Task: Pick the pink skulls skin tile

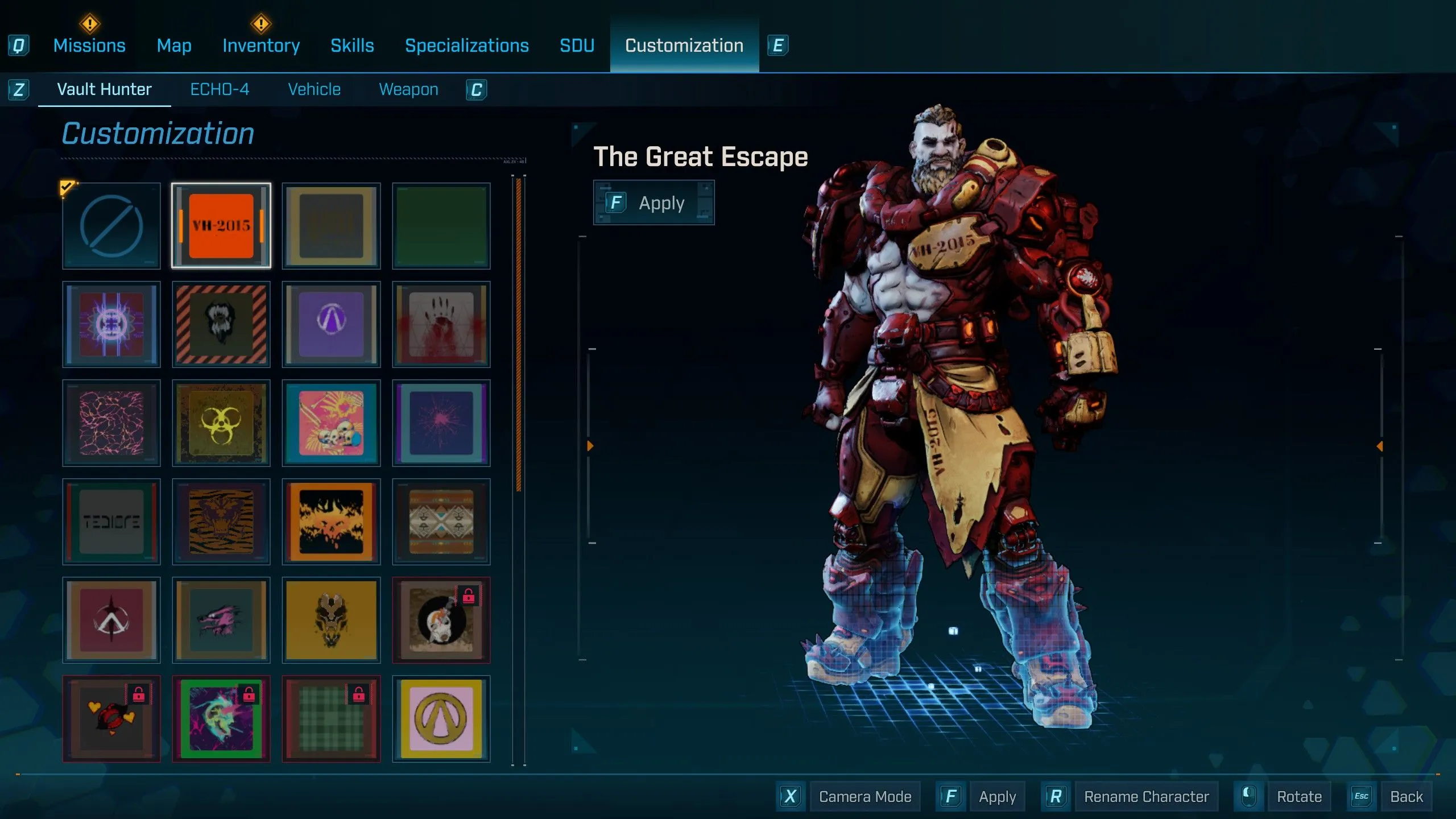Action: (x=331, y=423)
